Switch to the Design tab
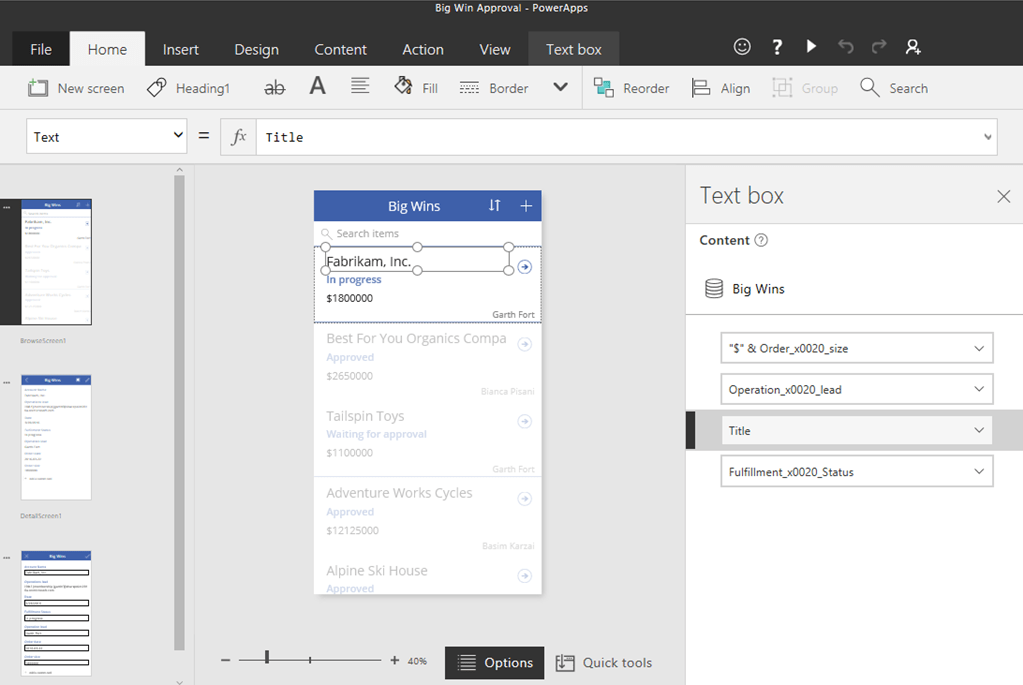The width and height of the screenshot is (1023, 685). 256,50
